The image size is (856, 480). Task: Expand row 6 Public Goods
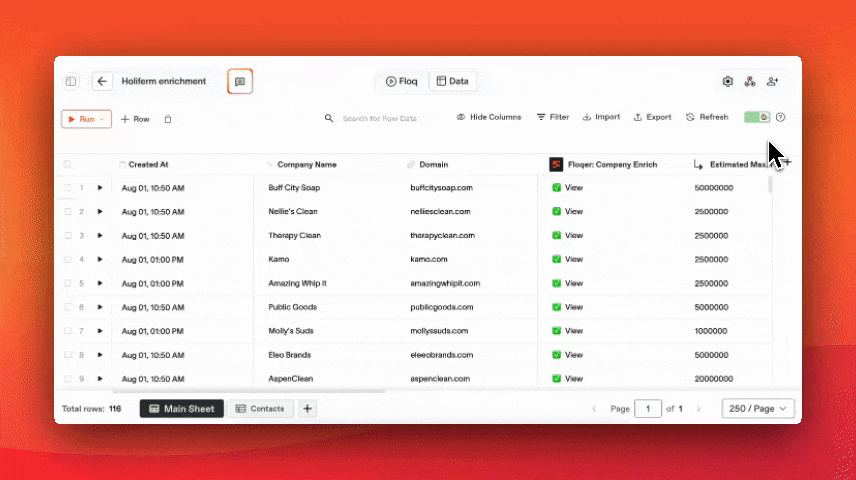pyautogui.click(x=100, y=307)
